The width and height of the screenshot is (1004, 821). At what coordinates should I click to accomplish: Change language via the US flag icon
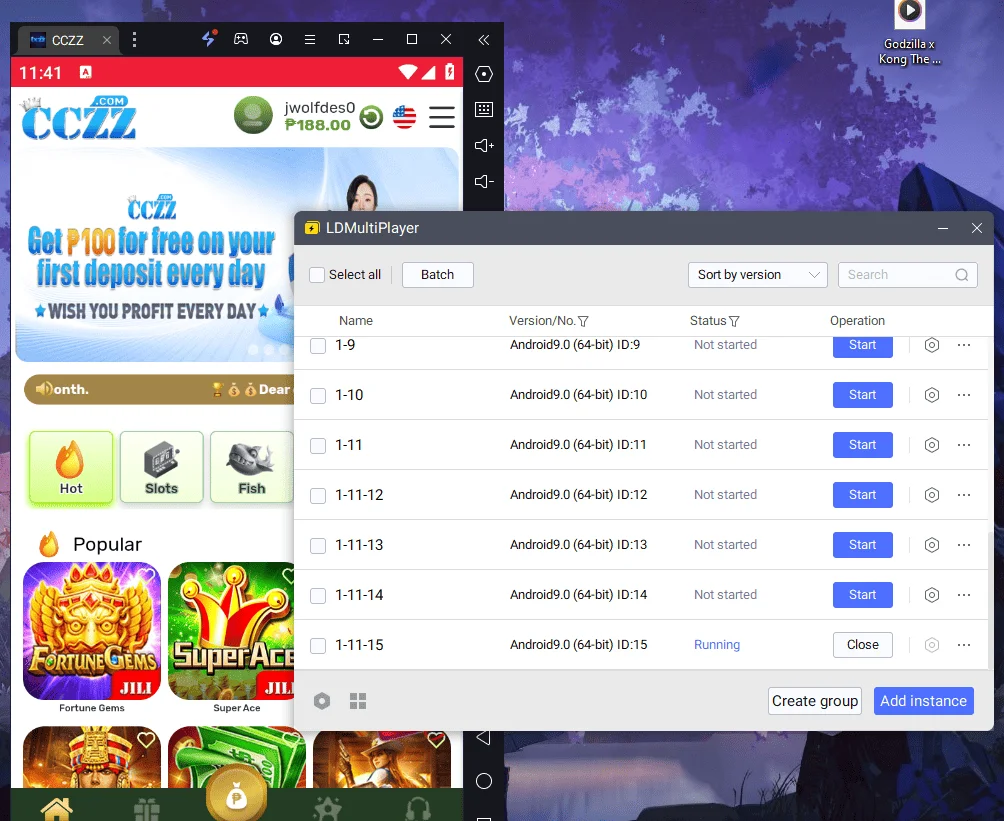[404, 117]
